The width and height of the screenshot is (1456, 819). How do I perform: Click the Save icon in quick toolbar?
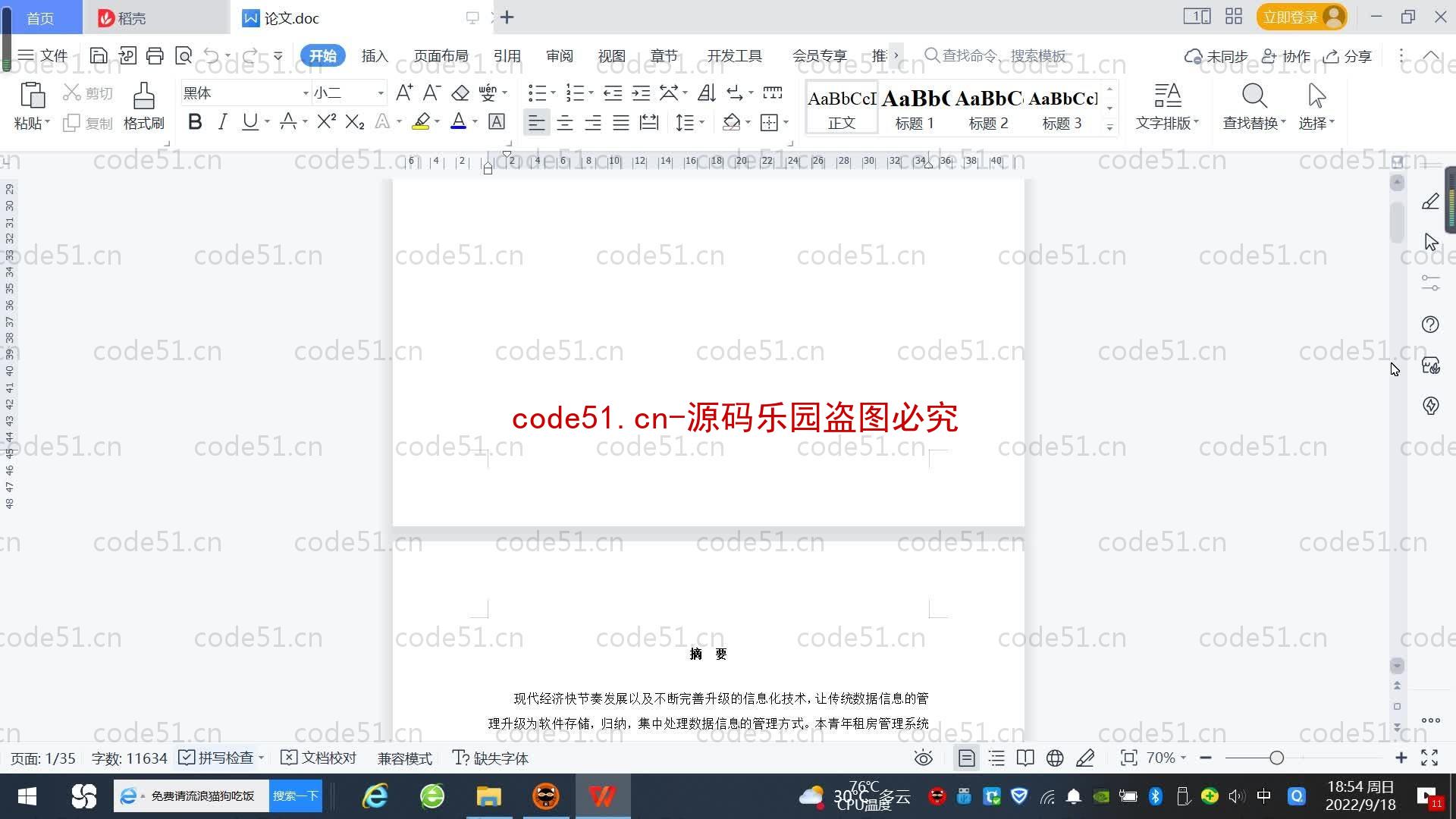tap(99, 55)
